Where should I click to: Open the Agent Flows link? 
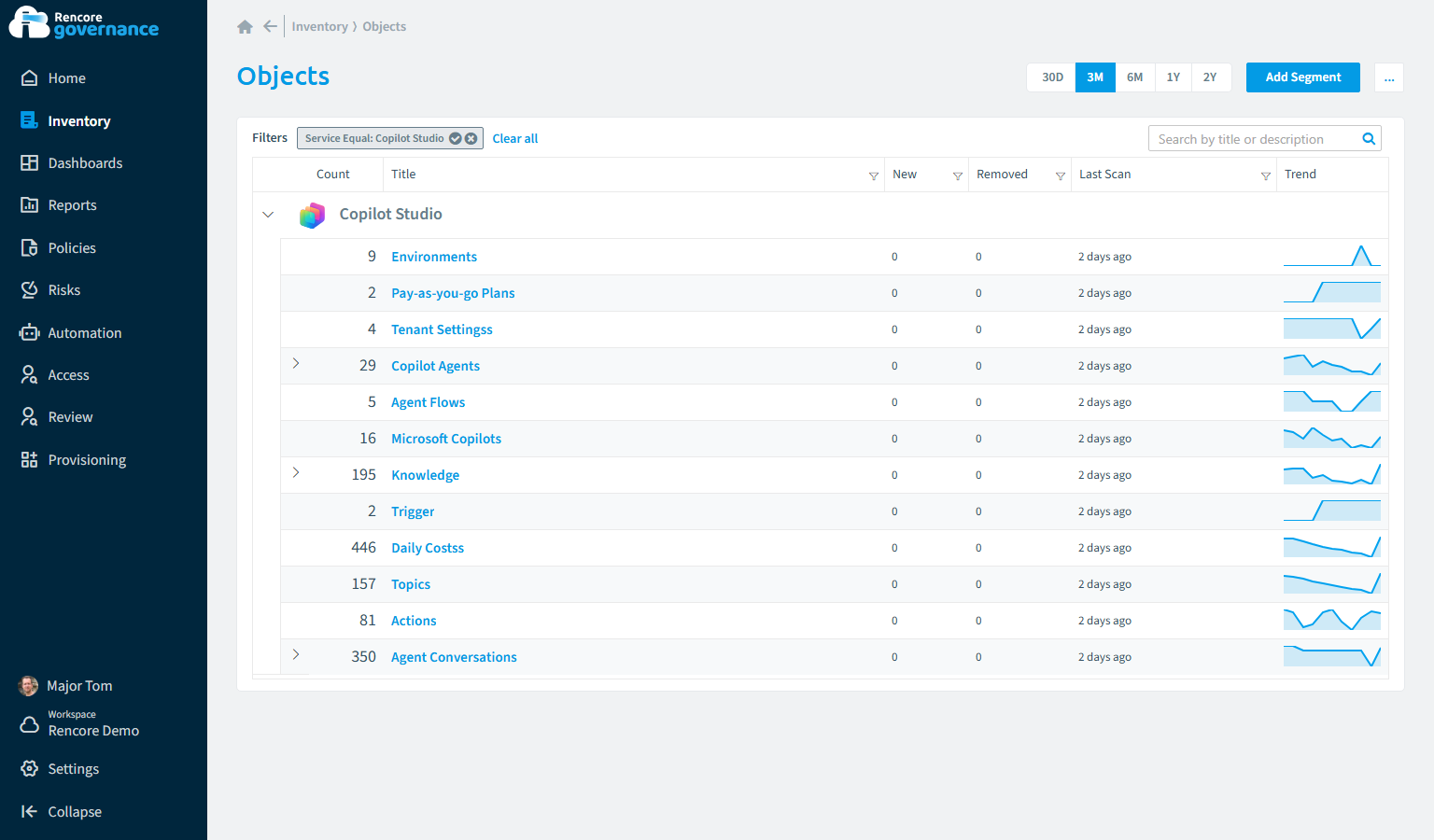point(428,402)
